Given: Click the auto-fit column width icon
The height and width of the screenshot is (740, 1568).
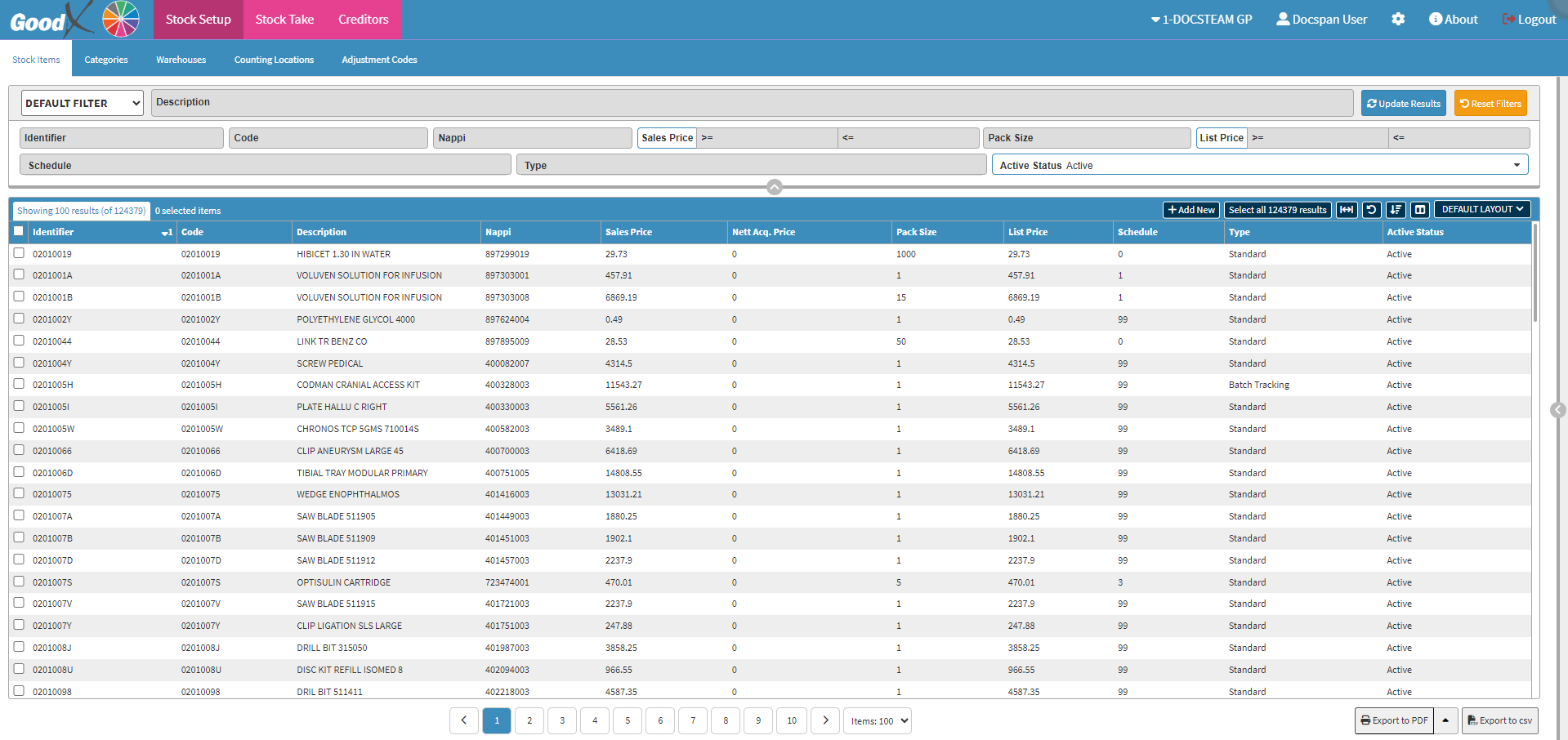Looking at the screenshot, I should point(1347,210).
